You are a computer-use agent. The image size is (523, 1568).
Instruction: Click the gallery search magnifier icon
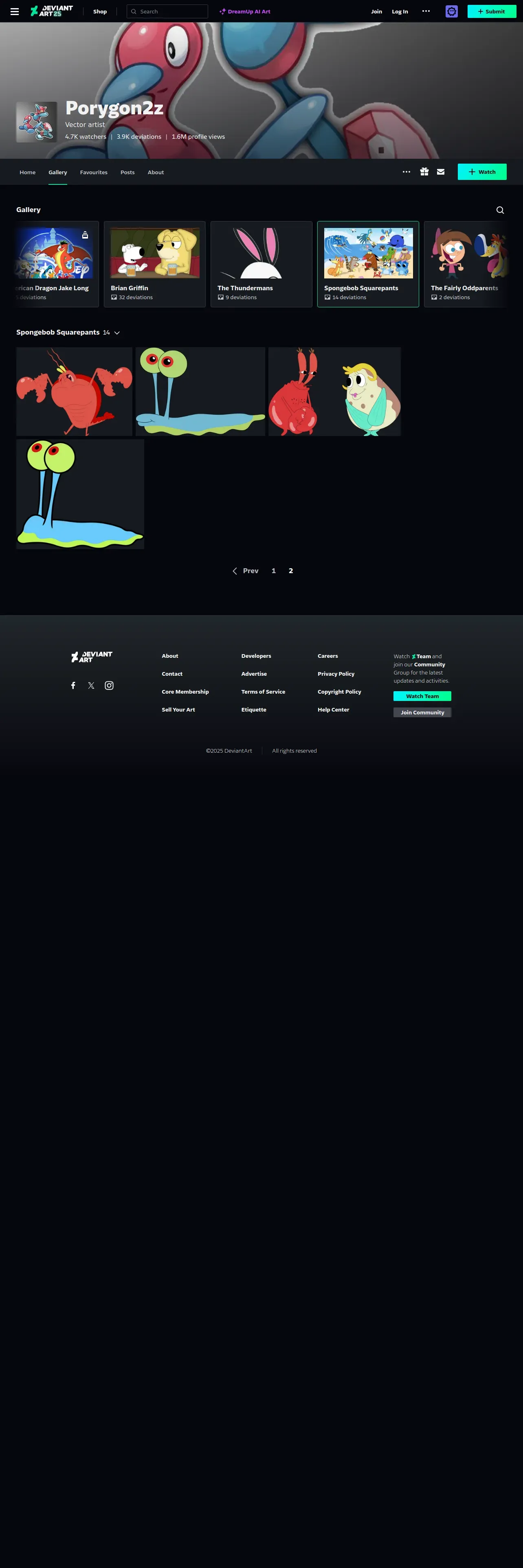pyautogui.click(x=500, y=210)
